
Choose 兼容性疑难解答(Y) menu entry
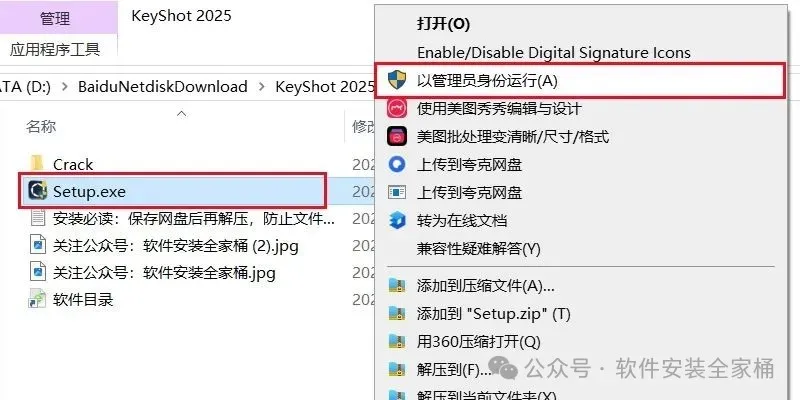(x=479, y=248)
